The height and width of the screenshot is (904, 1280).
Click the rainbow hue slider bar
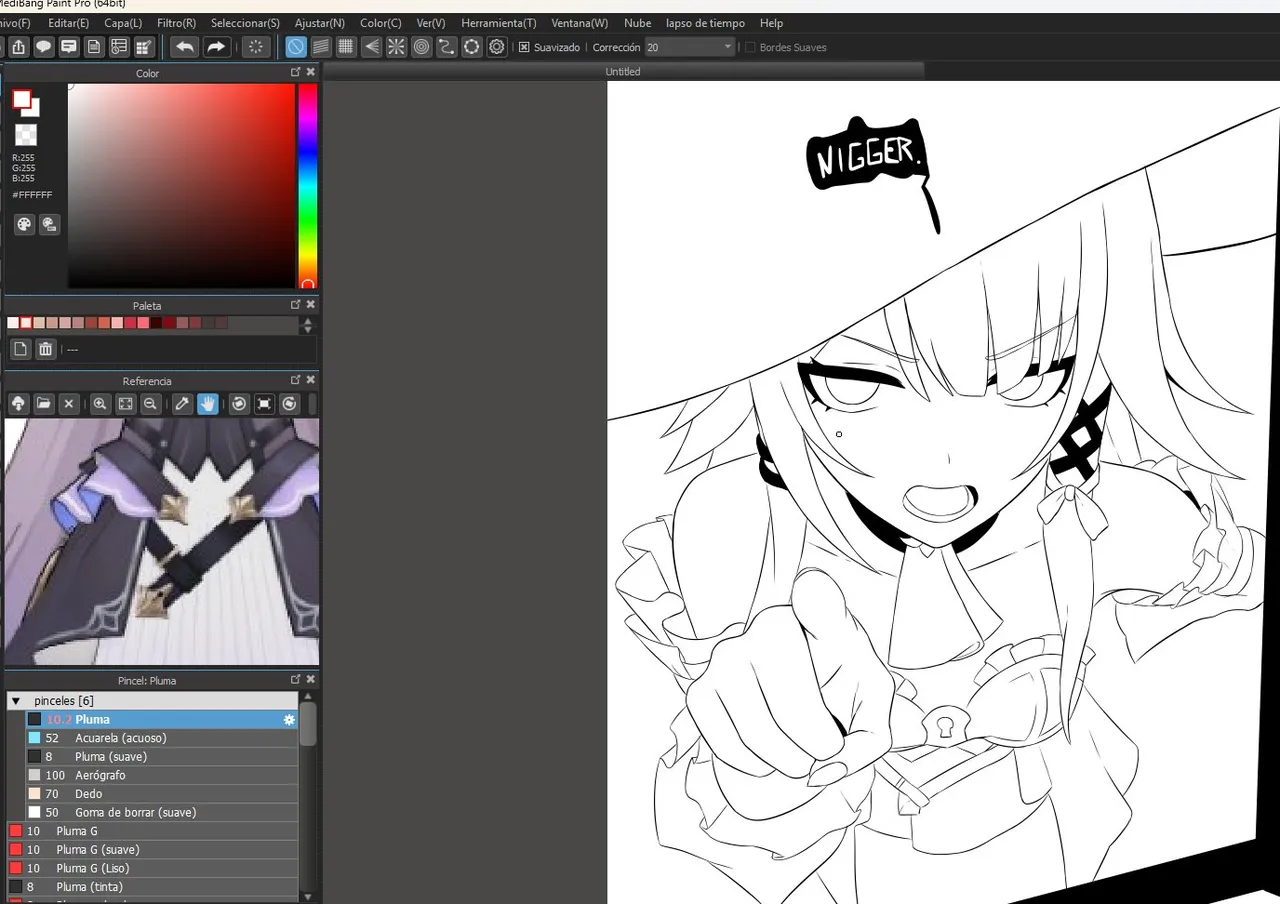pyautogui.click(x=307, y=180)
